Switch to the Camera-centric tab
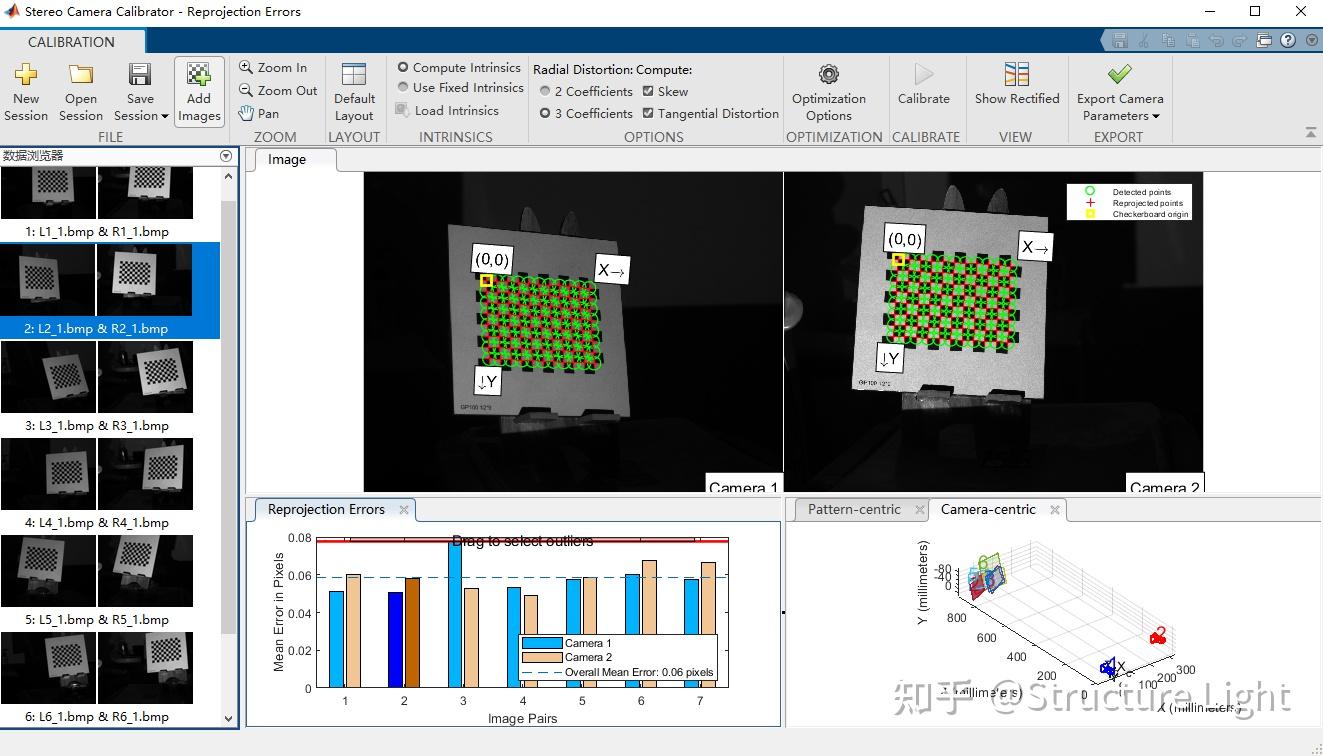The image size is (1323, 756). pos(988,509)
